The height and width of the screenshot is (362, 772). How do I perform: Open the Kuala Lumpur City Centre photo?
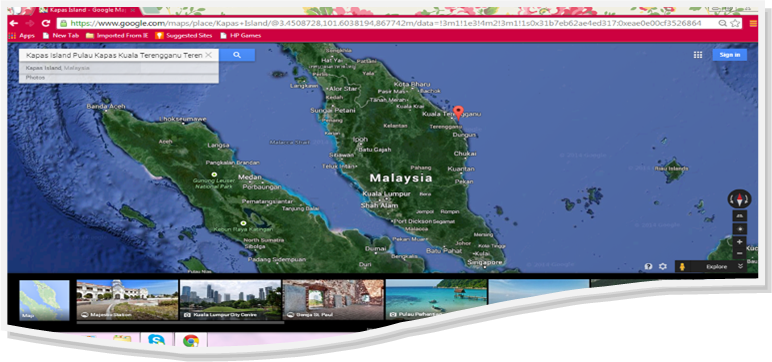click(230, 300)
